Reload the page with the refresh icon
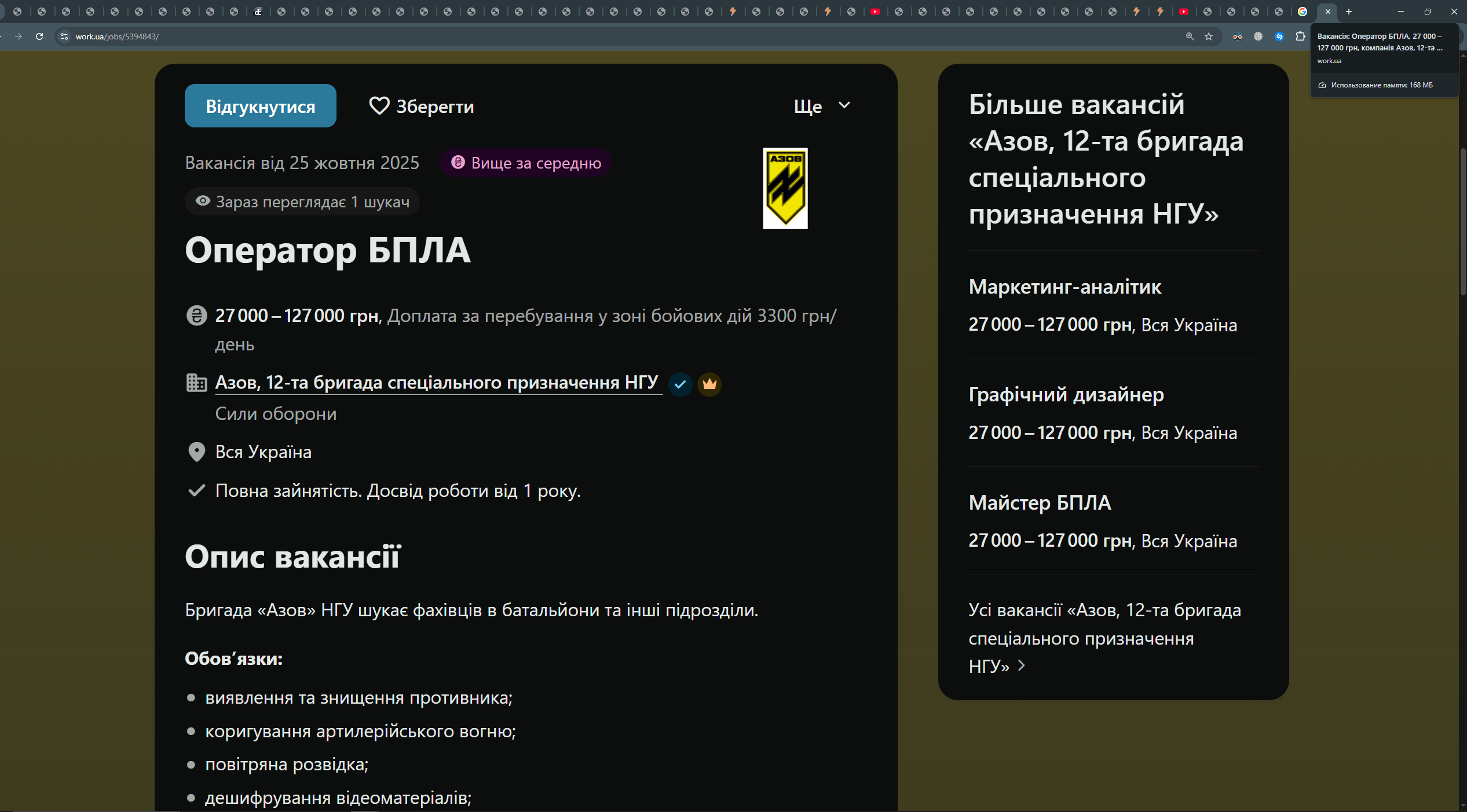1467x812 pixels. (x=39, y=36)
